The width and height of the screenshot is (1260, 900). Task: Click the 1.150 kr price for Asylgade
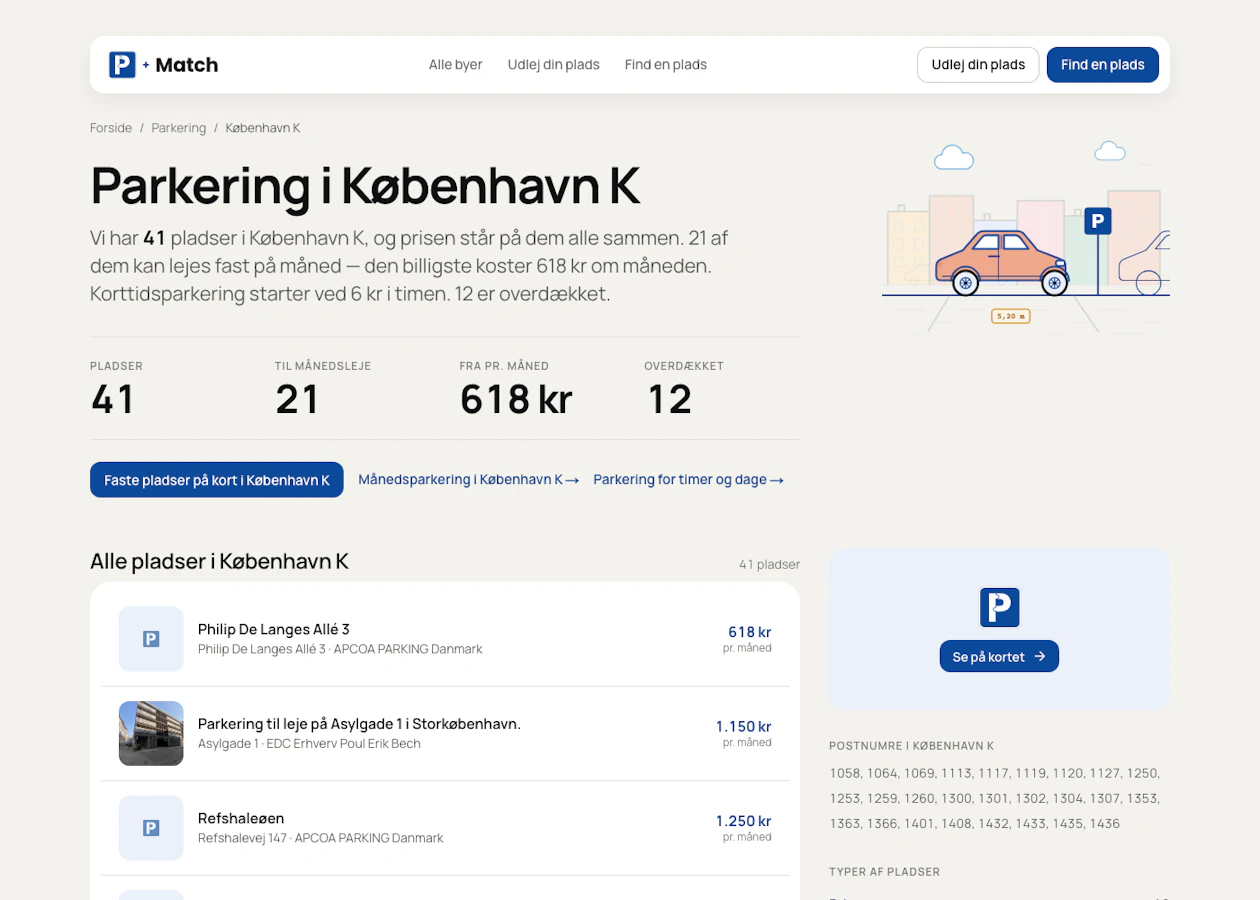[x=744, y=726]
